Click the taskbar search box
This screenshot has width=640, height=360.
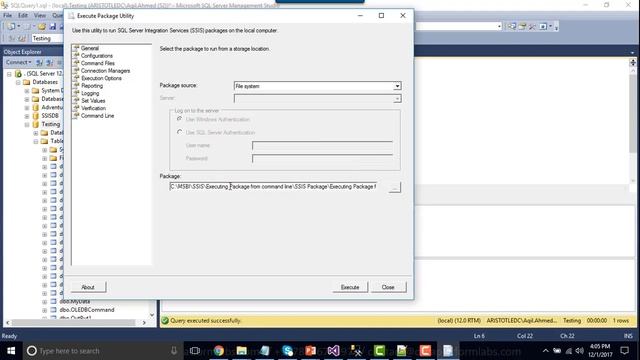(x=102, y=351)
